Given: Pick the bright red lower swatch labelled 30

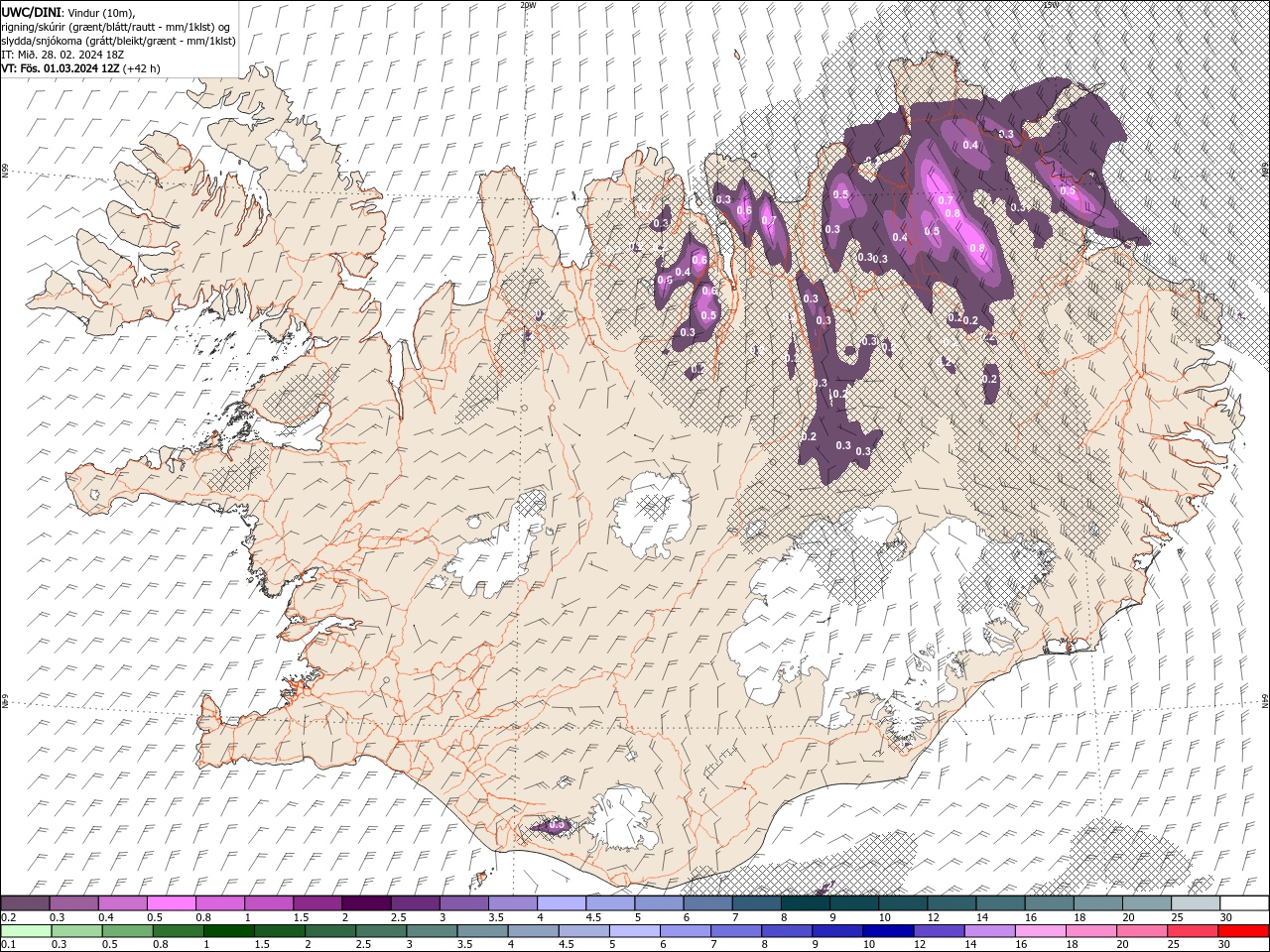Looking at the screenshot, I should point(1242,931).
